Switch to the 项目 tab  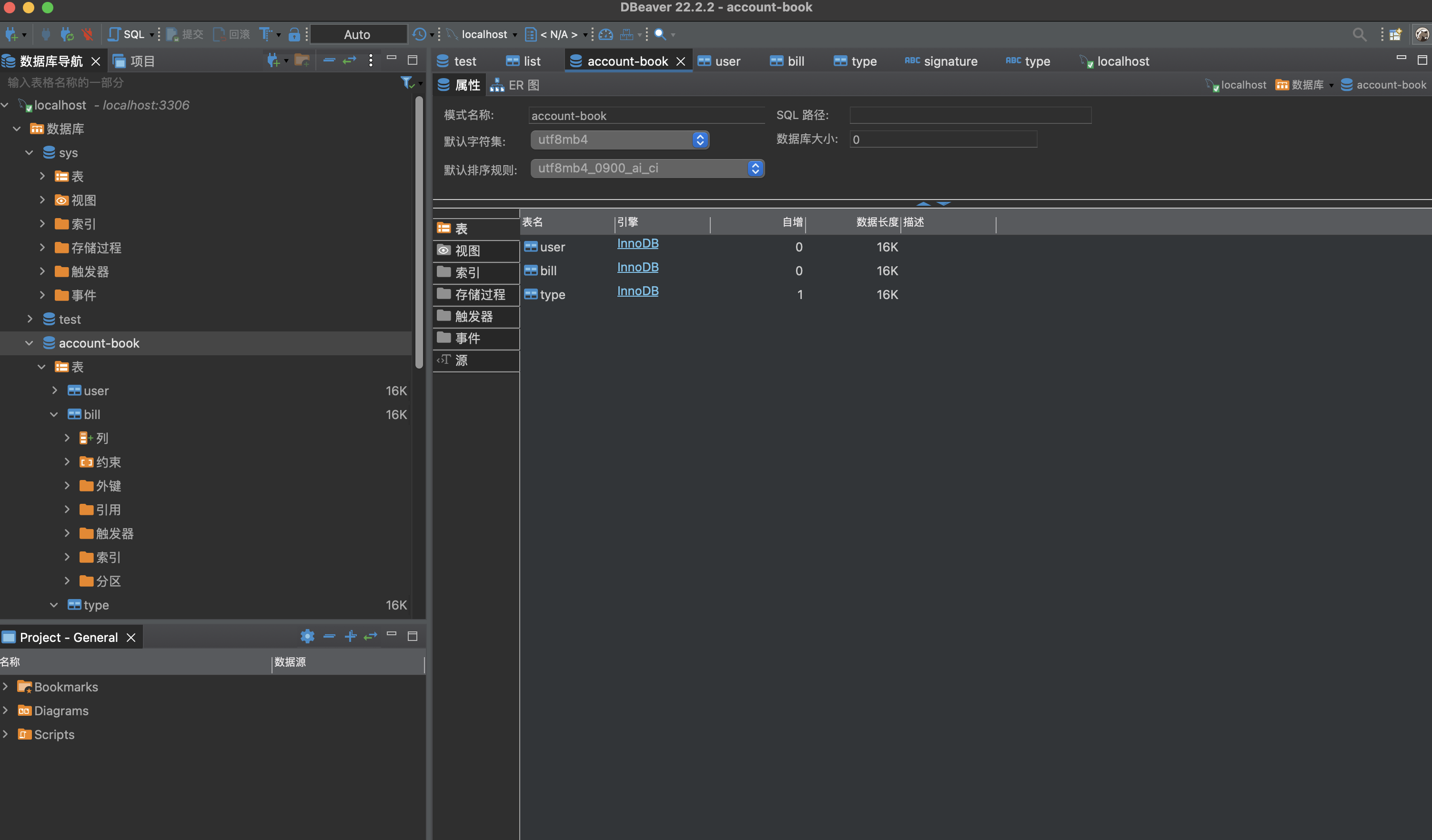pos(134,61)
